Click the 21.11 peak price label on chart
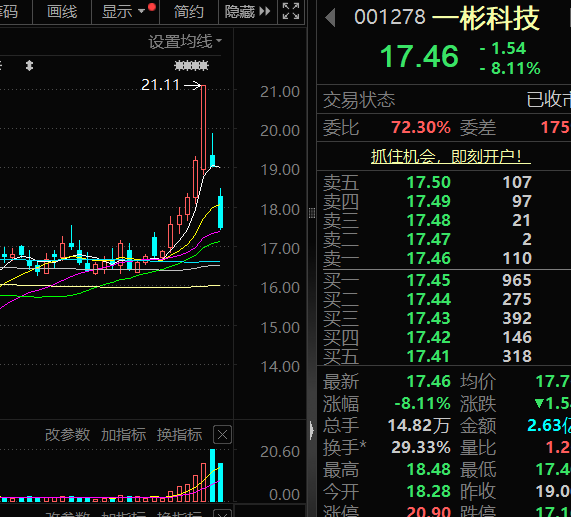Viewport: 571px width, 517px height. point(160,85)
